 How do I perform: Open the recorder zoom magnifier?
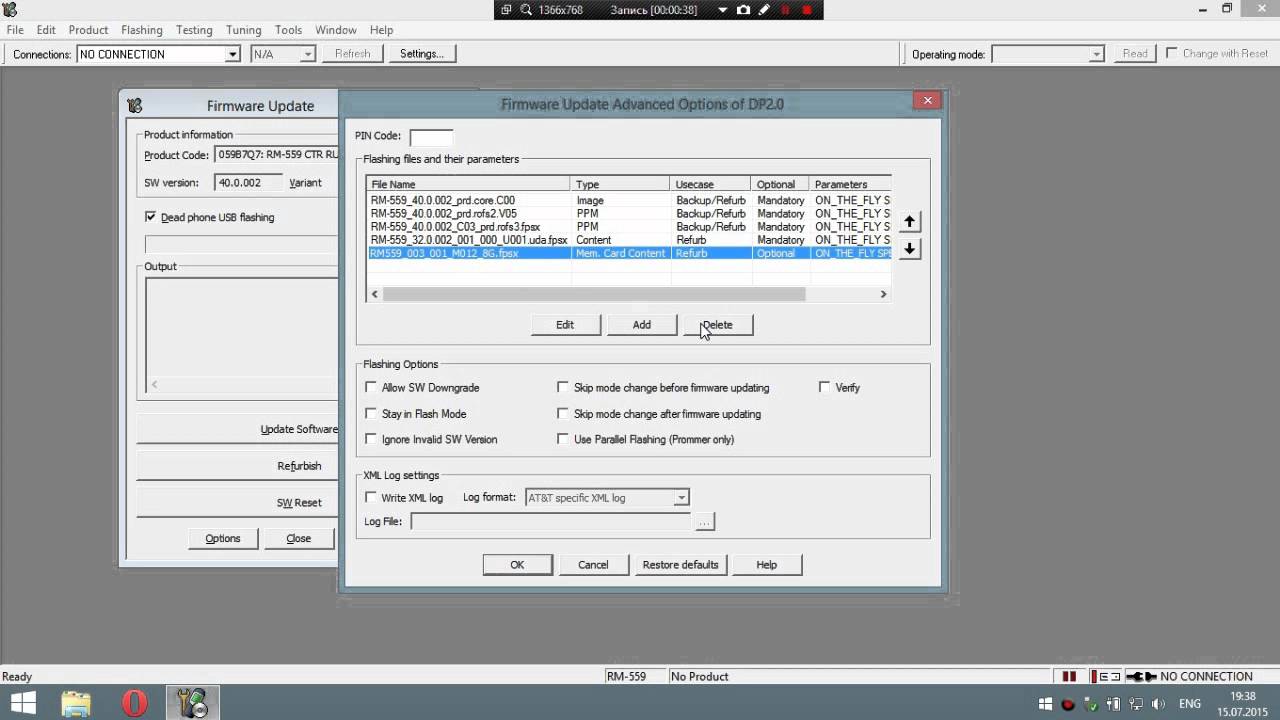pos(525,10)
